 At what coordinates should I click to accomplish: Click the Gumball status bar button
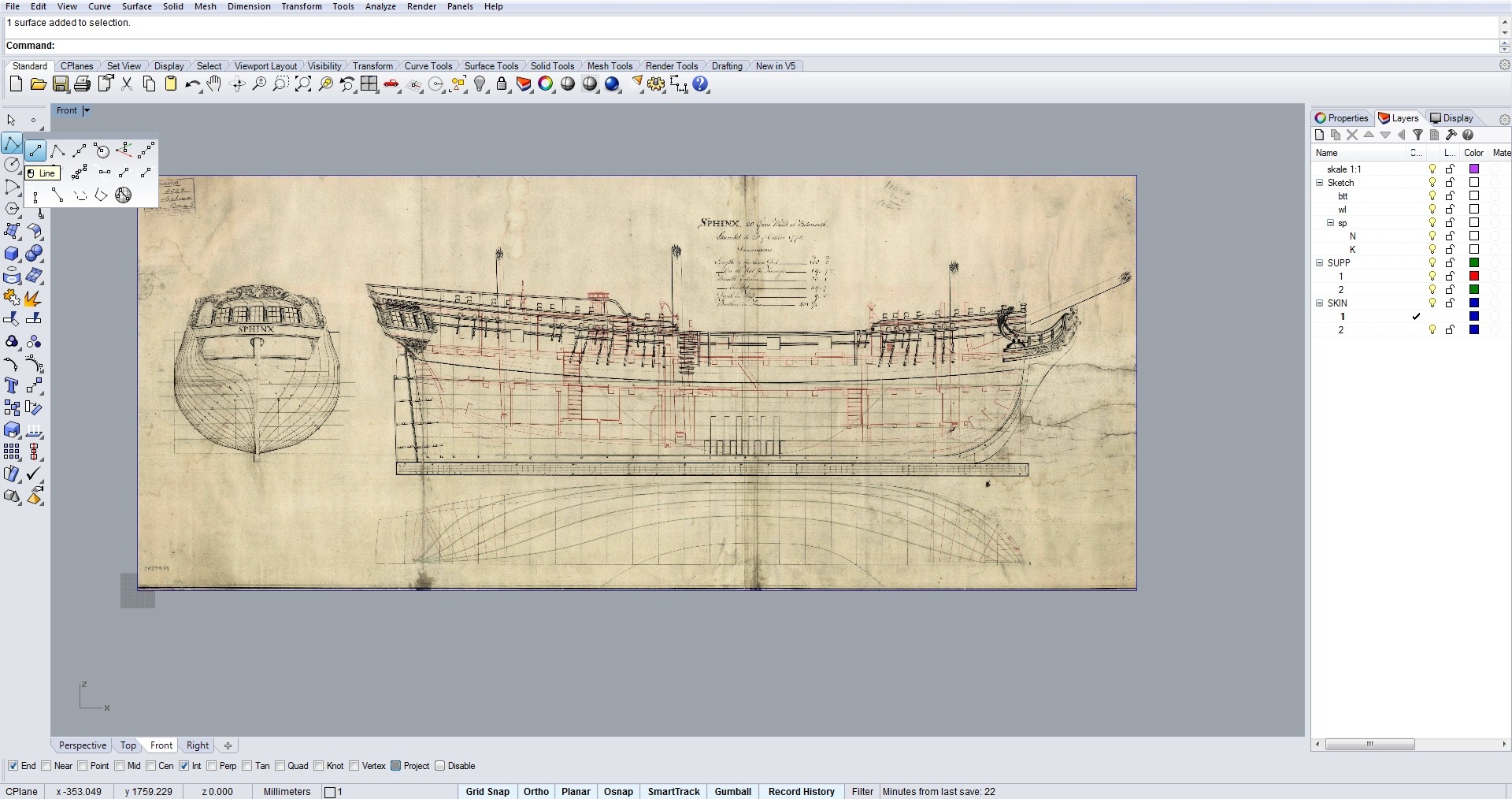click(732, 792)
